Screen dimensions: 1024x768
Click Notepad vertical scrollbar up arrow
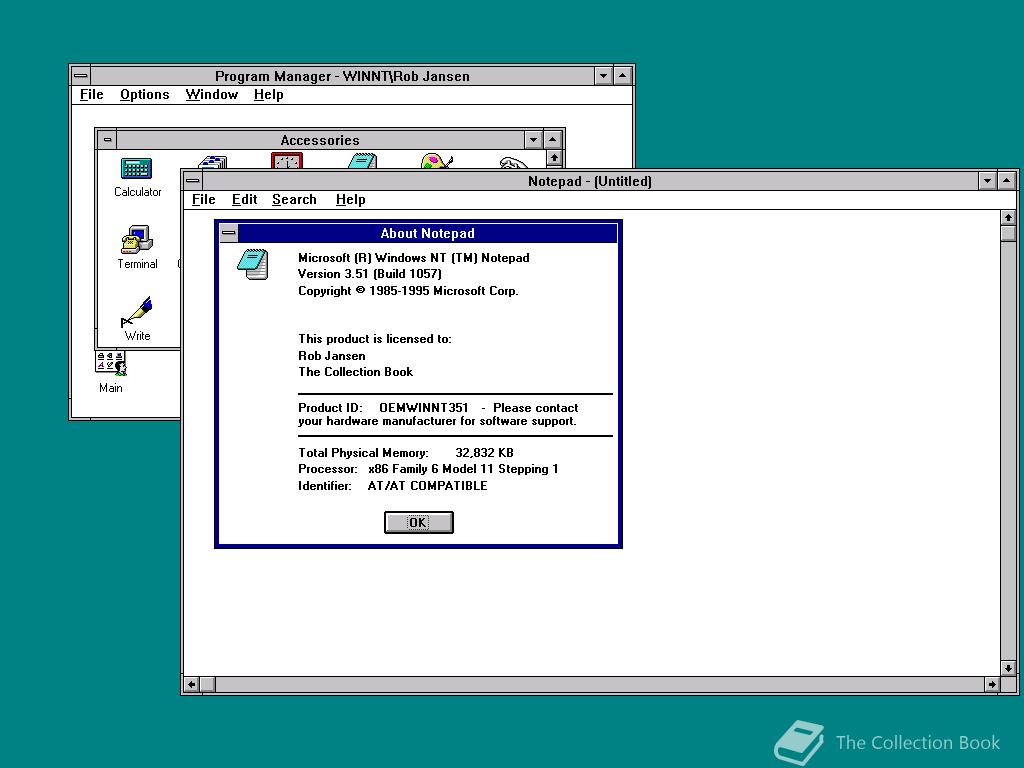[1008, 217]
